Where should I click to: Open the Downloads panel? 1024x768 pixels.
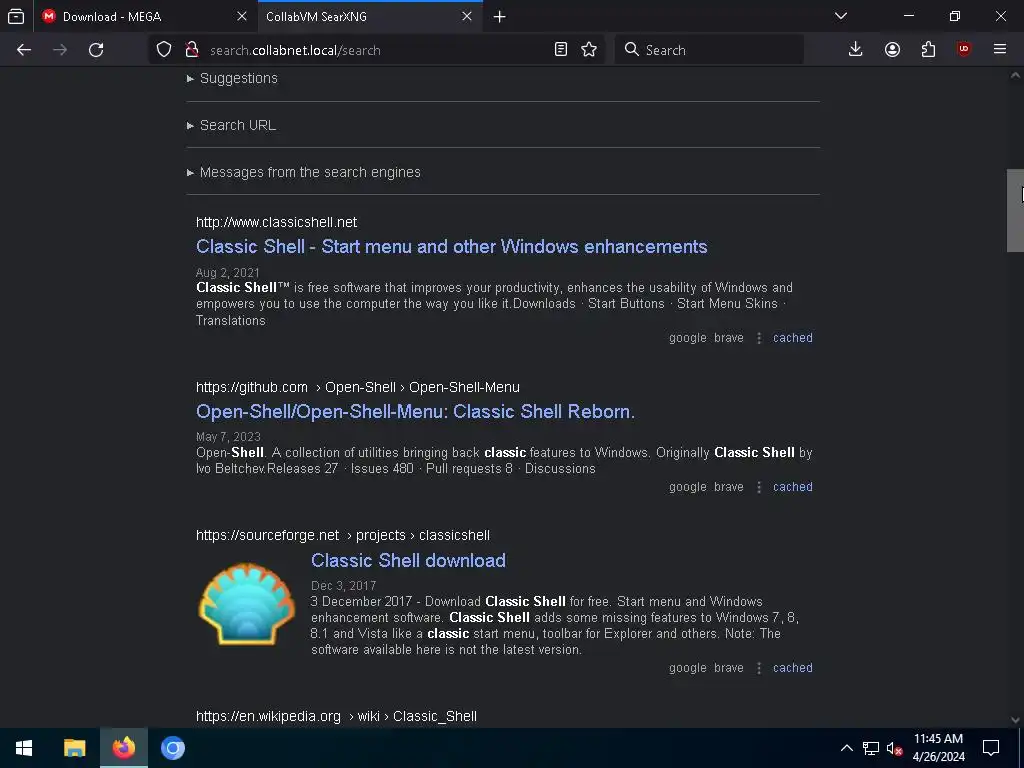[856, 50]
